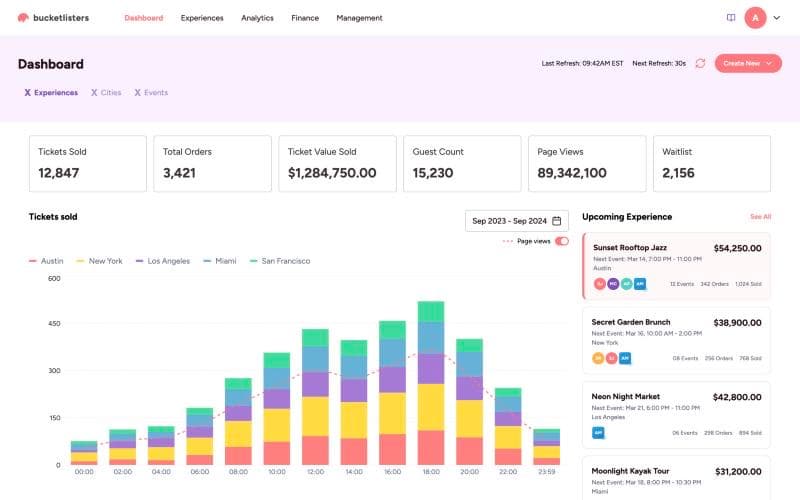Click the user avatar labeled A

point(755,18)
